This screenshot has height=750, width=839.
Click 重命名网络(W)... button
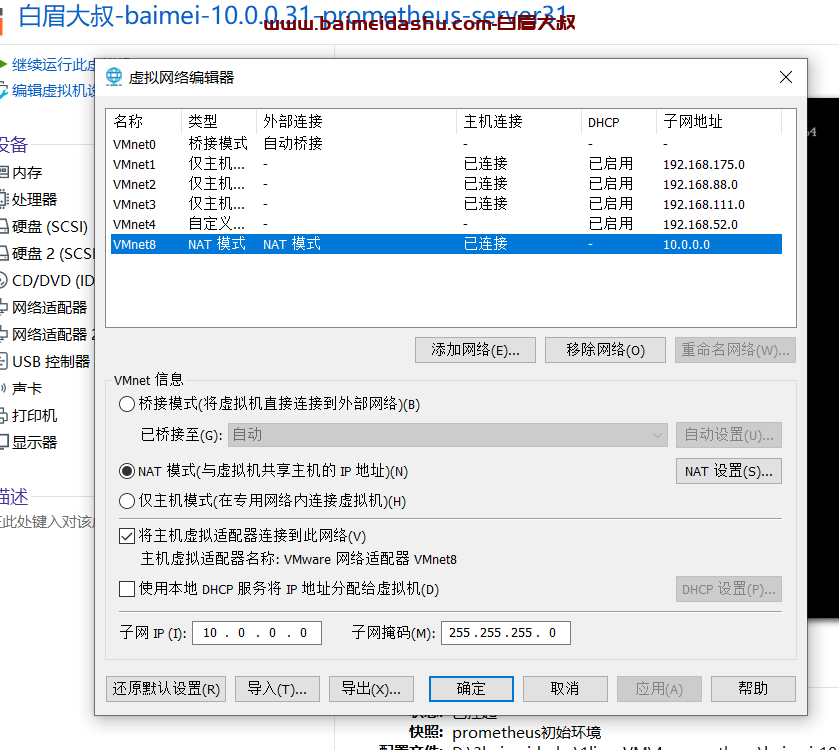click(735, 350)
